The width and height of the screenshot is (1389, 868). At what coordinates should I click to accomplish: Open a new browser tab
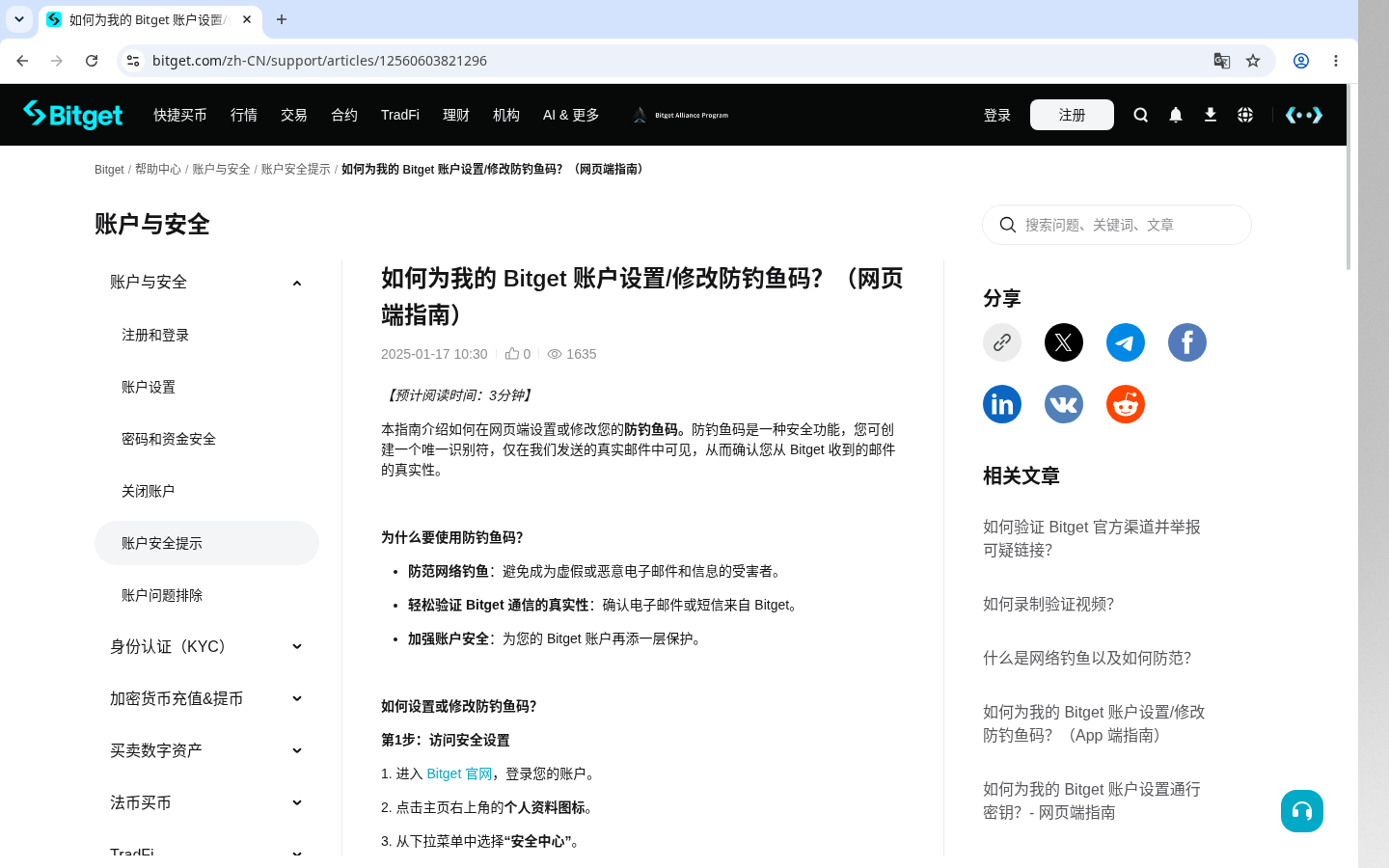coord(282,19)
